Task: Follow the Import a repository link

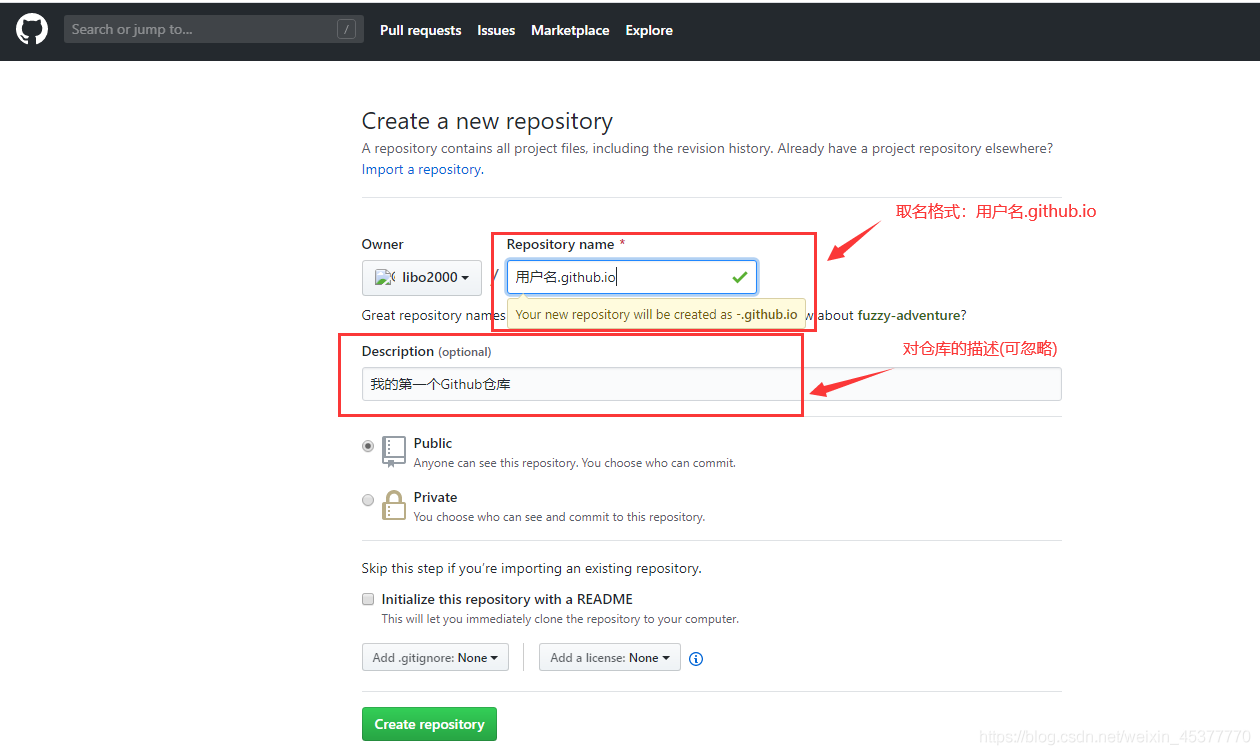Action: tap(422, 169)
